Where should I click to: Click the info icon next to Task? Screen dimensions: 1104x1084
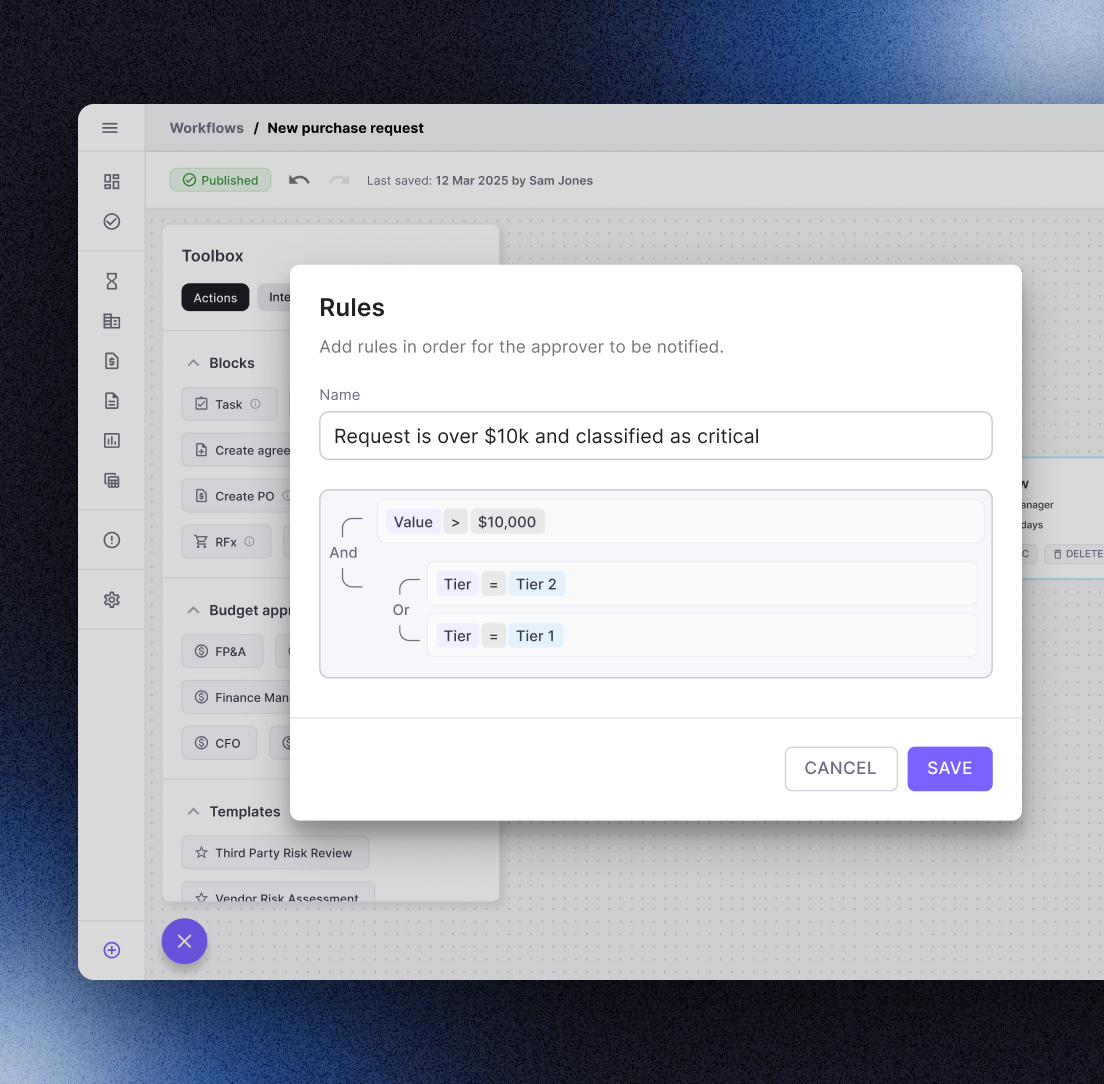[x=256, y=404]
